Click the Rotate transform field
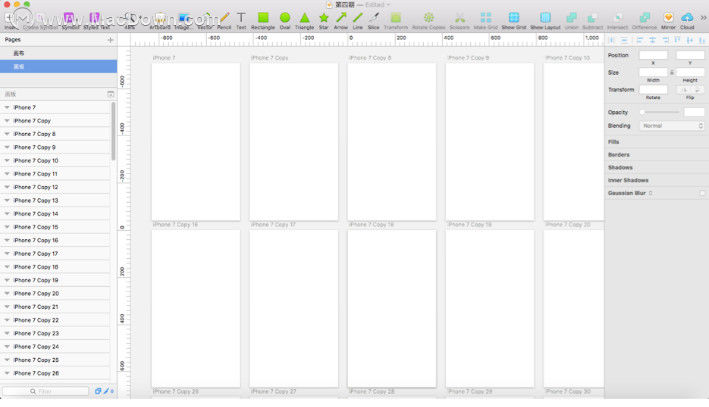This screenshot has width=709, height=407. coord(653,90)
